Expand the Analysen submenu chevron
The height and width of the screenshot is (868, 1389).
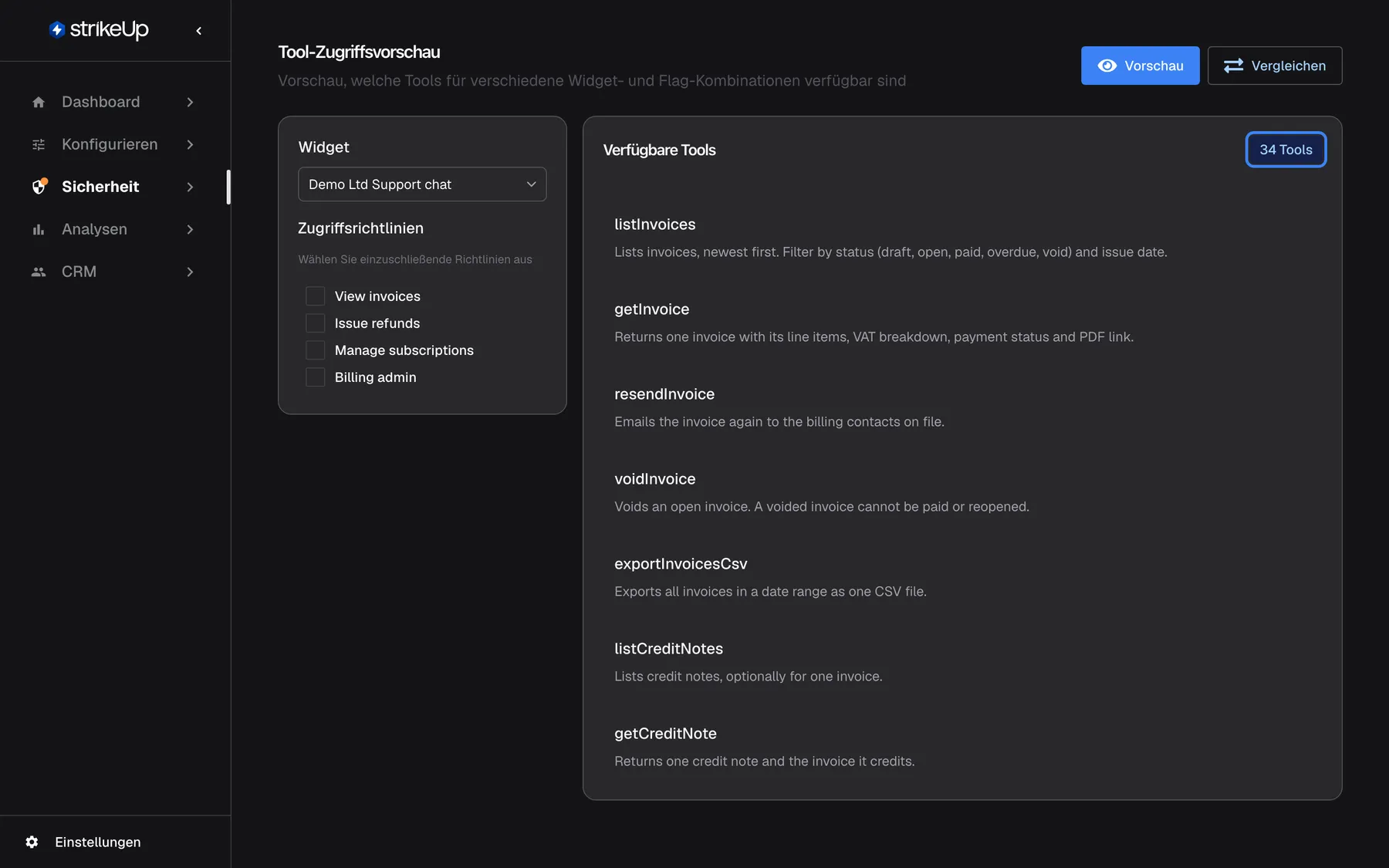click(x=190, y=229)
